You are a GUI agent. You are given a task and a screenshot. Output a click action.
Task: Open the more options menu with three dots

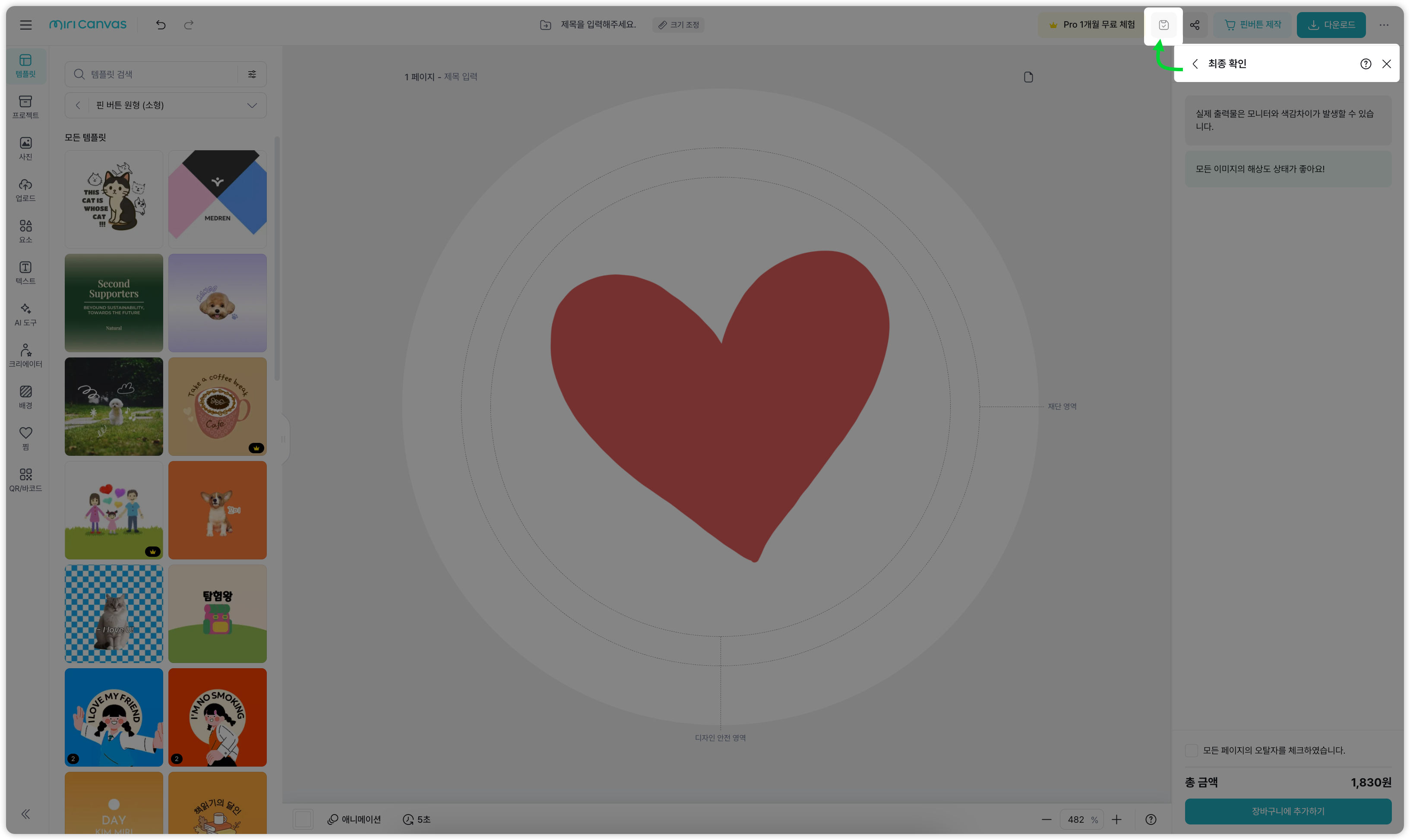click(x=1384, y=24)
